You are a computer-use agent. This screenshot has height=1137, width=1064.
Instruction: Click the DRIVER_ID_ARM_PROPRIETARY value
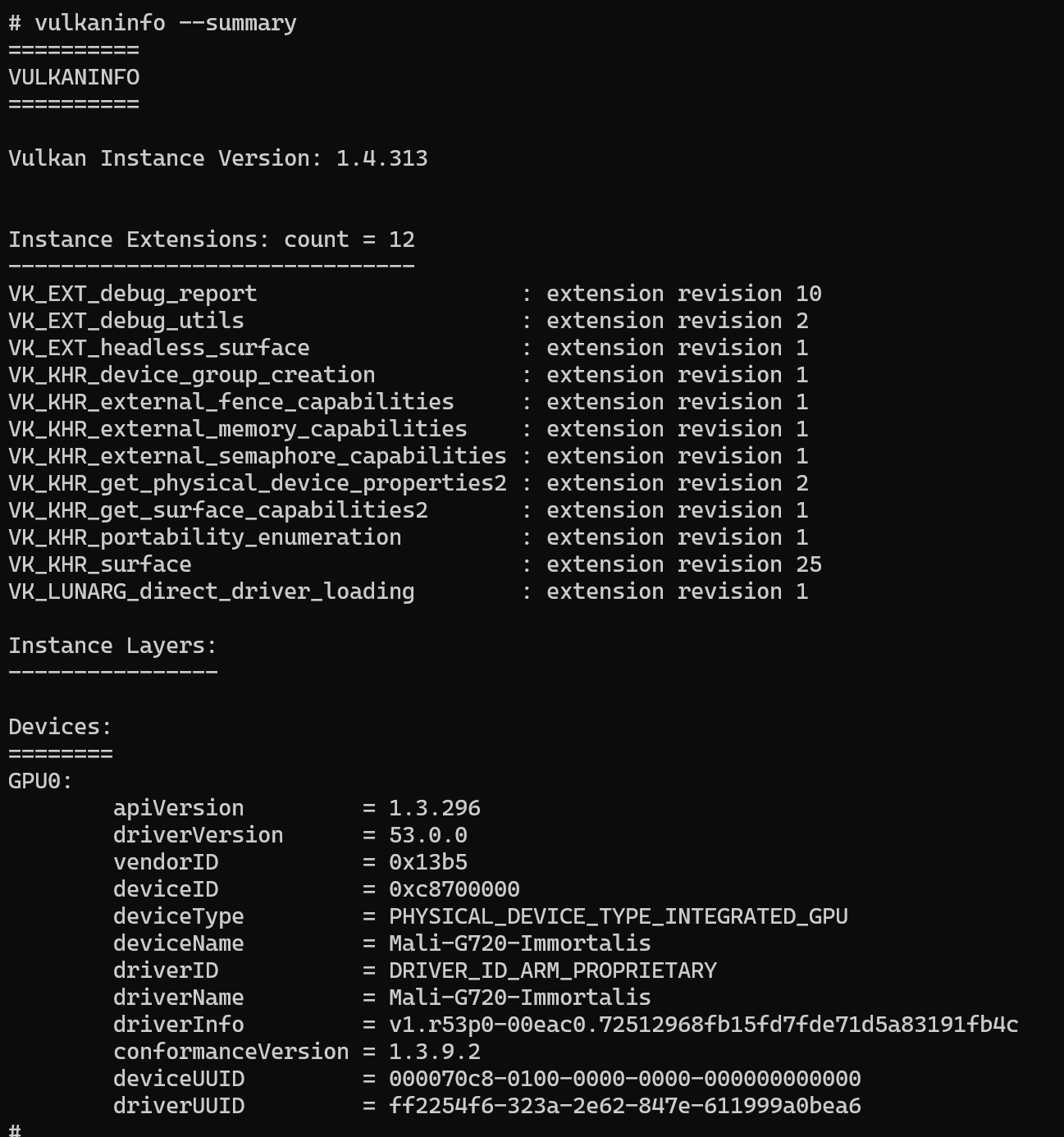[552, 970]
